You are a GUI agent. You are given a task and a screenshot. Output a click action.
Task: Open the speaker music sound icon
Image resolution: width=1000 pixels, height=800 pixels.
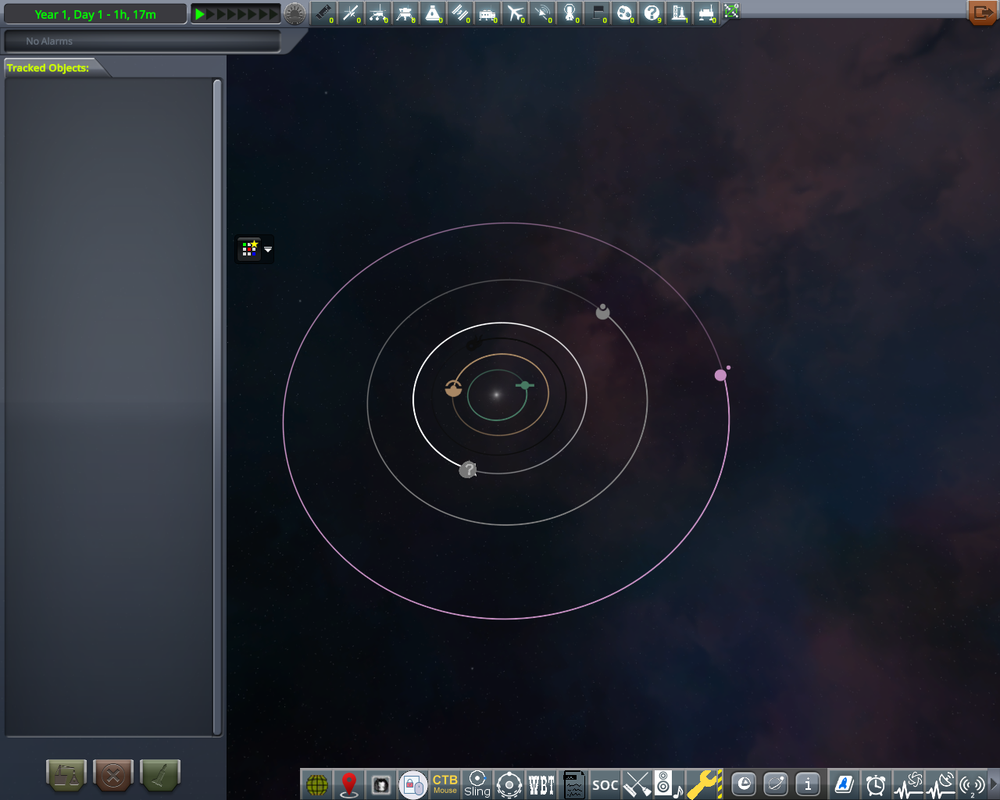point(668,785)
